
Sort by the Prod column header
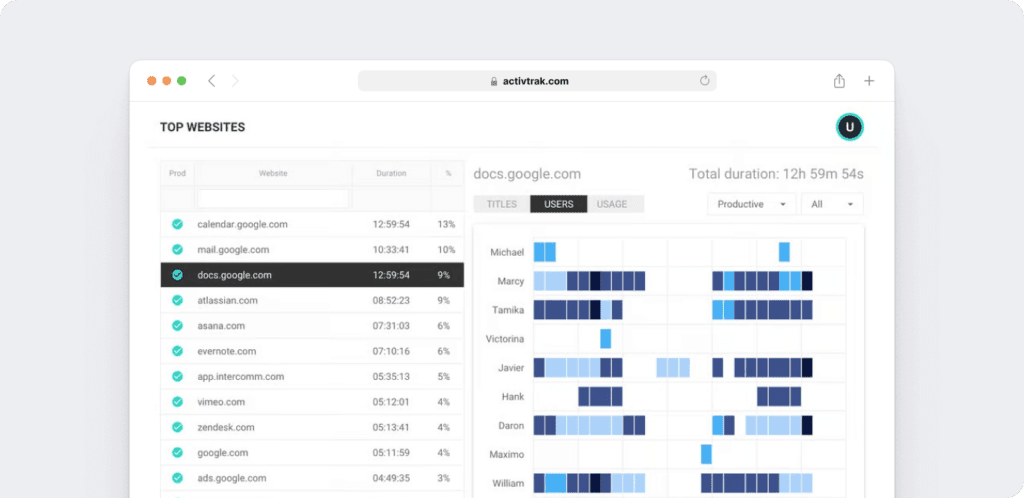(178, 174)
